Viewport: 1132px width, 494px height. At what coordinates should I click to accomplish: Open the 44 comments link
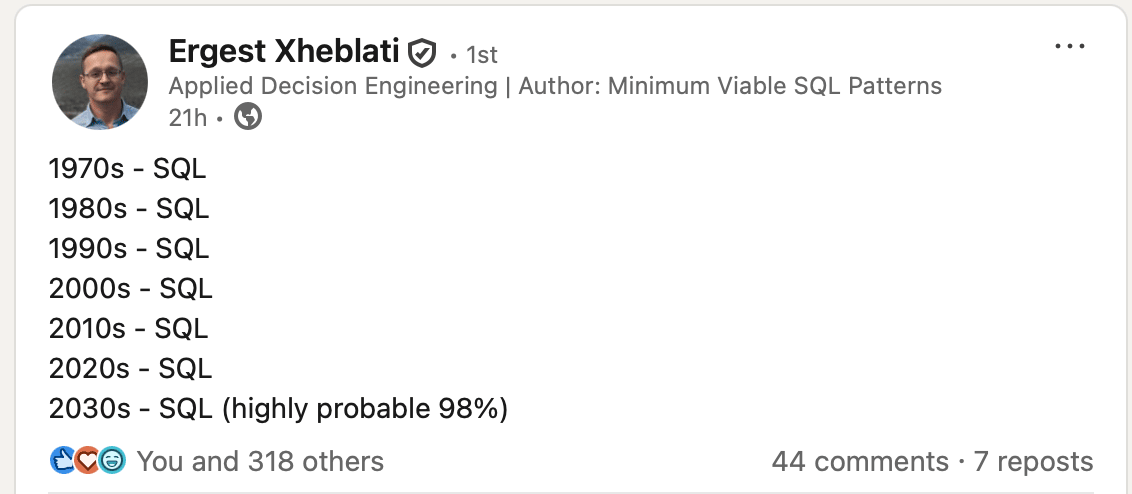click(x=860, y=461)
